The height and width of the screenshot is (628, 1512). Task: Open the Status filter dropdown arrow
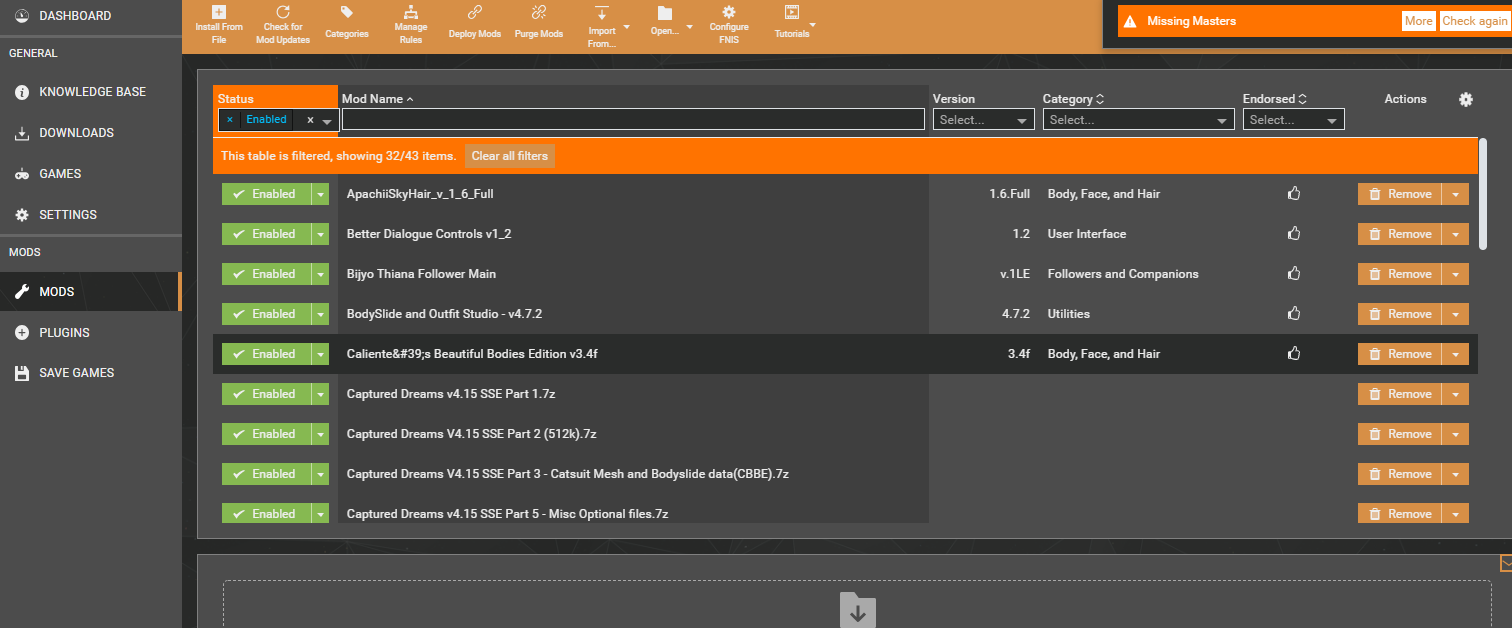click(x=327, y=121)
